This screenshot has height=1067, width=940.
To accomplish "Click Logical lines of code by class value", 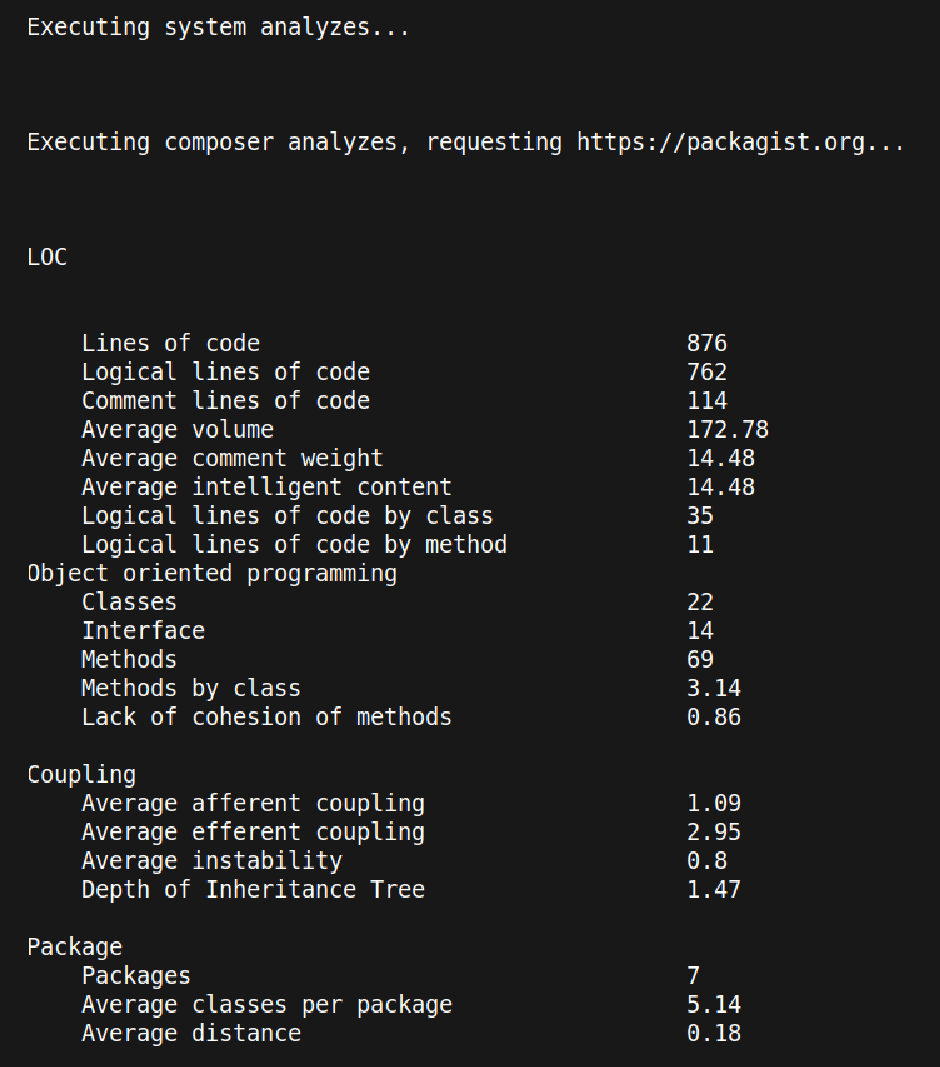I will [x=700, y=516].
